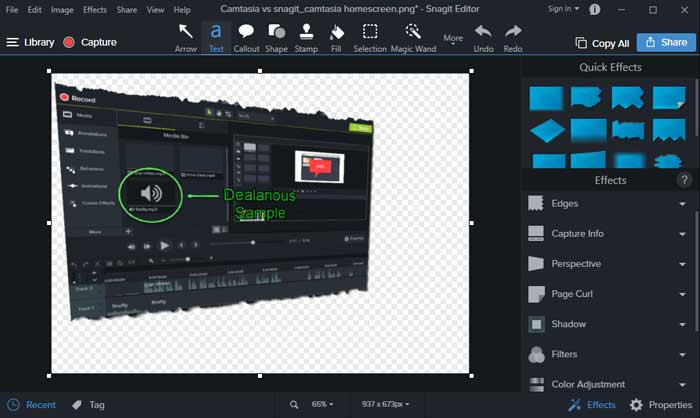Open the Sign in dropdown
This screenshot has width=700, height=418.
tap(563, 9)
